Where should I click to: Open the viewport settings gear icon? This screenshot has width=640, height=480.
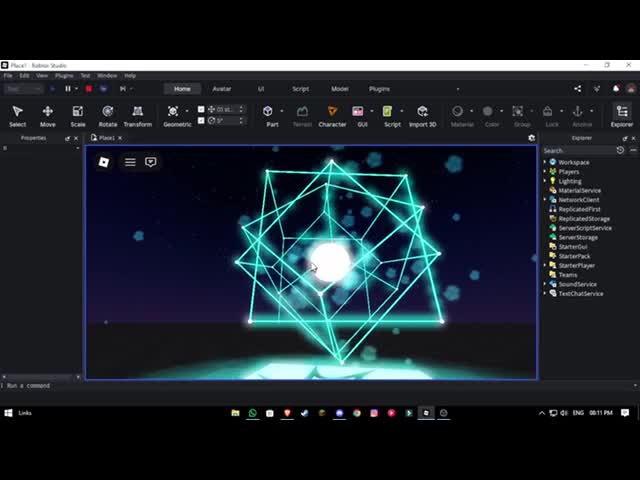[x=531, y=138]
